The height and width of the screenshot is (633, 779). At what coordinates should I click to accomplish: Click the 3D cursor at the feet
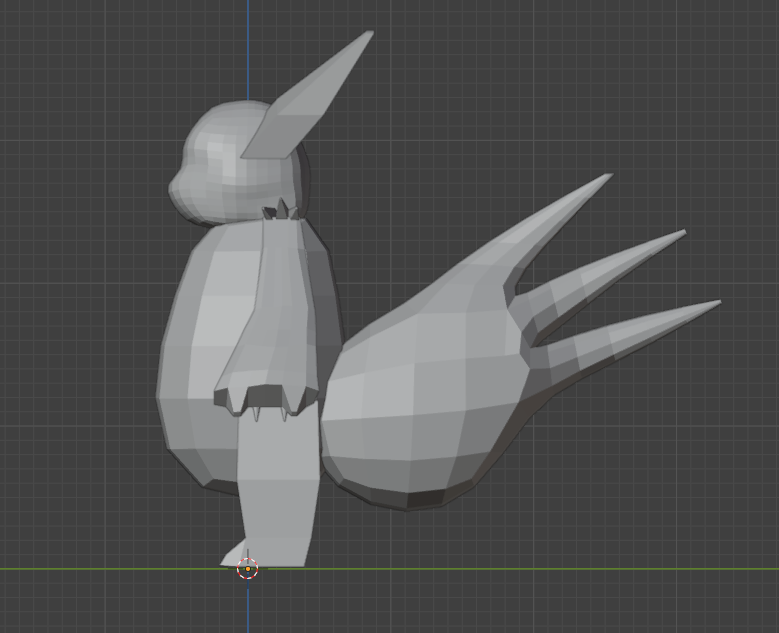pos(248,569)
